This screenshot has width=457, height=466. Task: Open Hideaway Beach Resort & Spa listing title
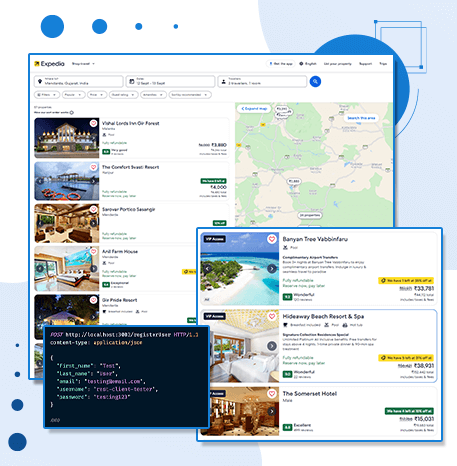click(x=323, y=316)
